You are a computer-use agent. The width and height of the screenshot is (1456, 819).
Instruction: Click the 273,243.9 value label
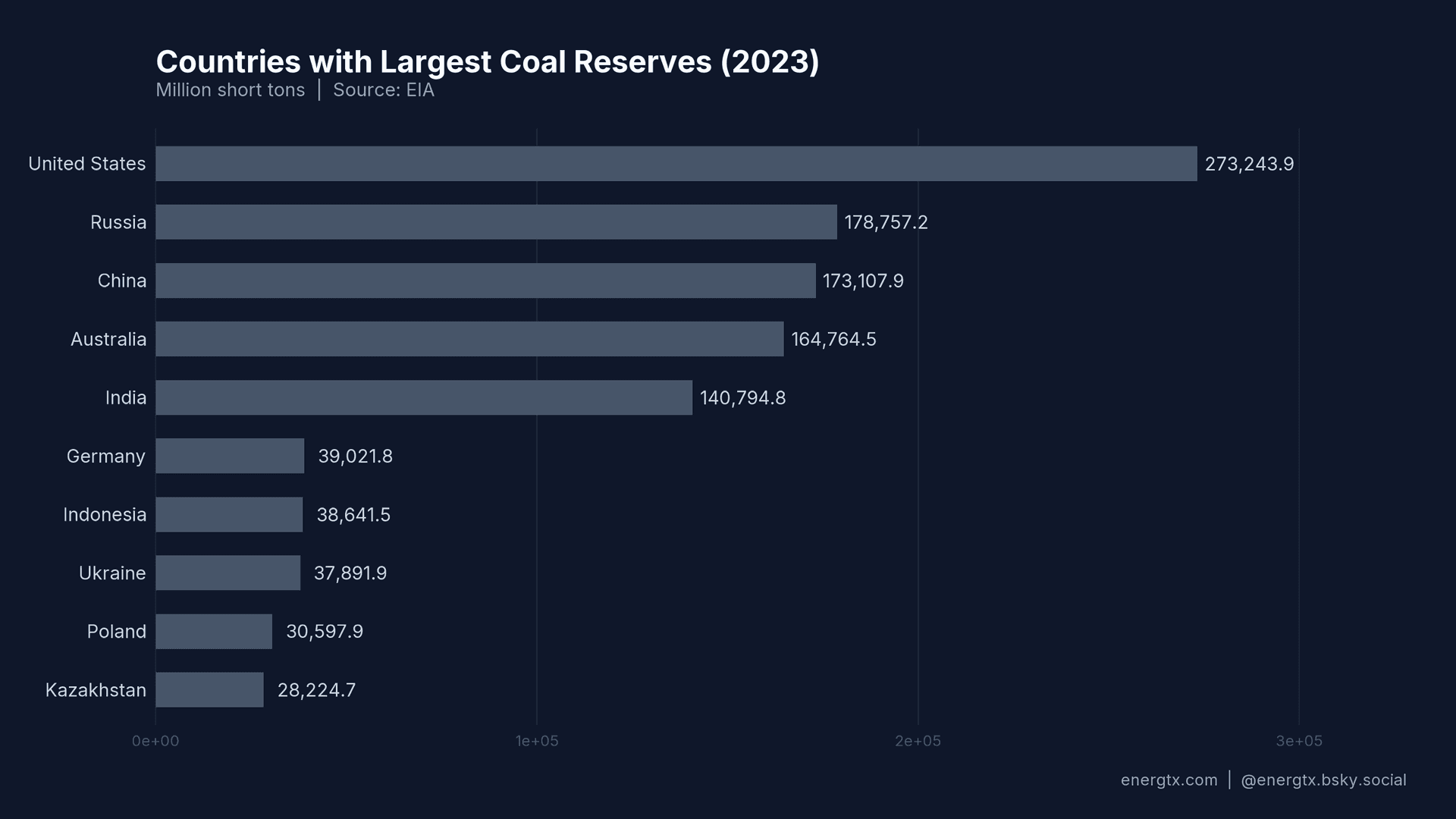point(1249,163)
